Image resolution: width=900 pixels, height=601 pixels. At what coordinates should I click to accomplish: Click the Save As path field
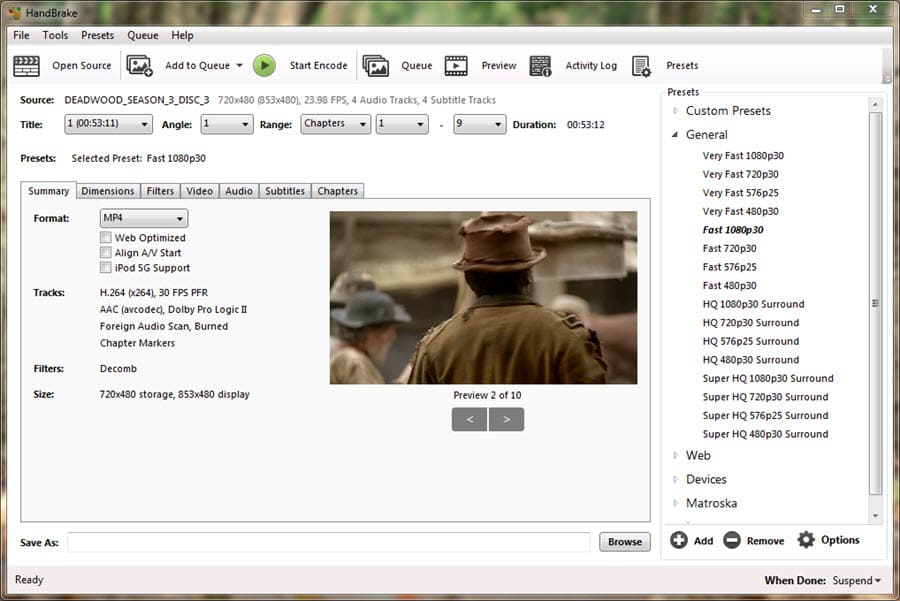pyautogui.click(x=328, y=542)
